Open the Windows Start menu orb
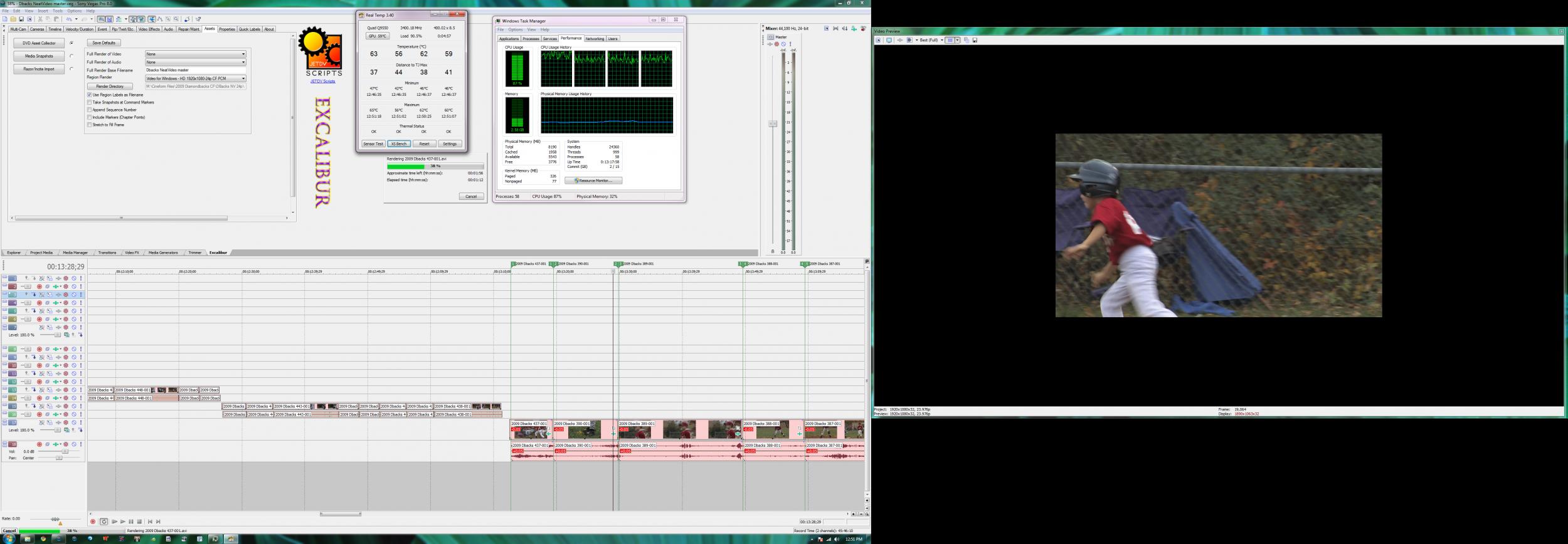 tap(9, 539)
